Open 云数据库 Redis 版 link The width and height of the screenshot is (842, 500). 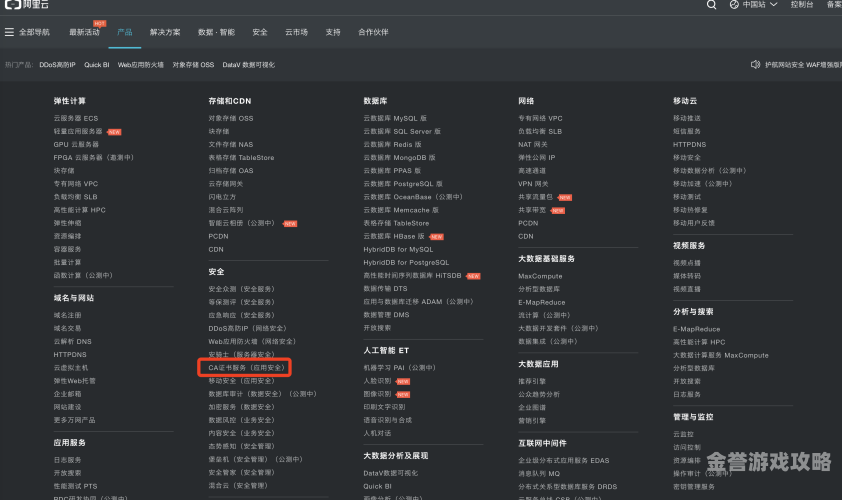(x=392, y=144)
